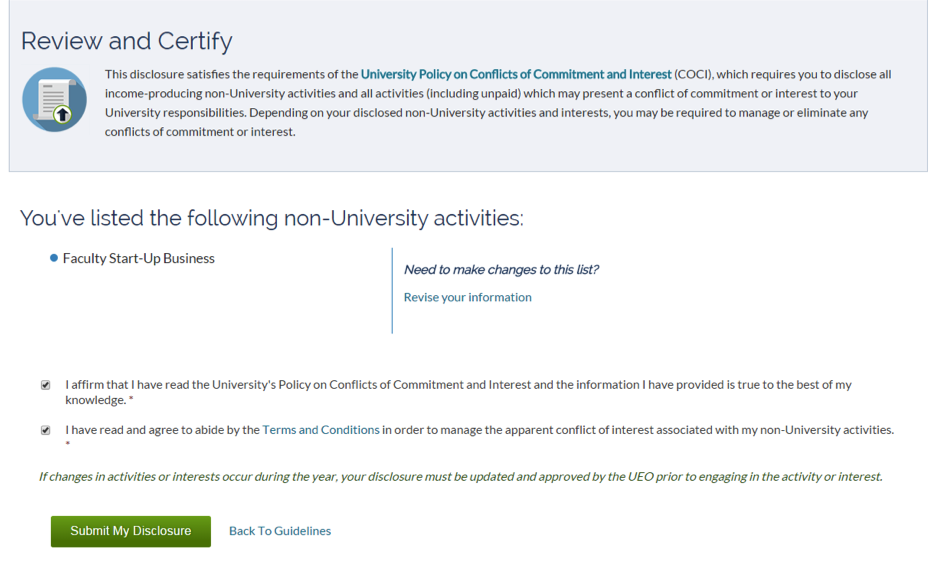
Task: Open University Policy on Conflicts of Commitment link
Action: [x=516, y=74]
